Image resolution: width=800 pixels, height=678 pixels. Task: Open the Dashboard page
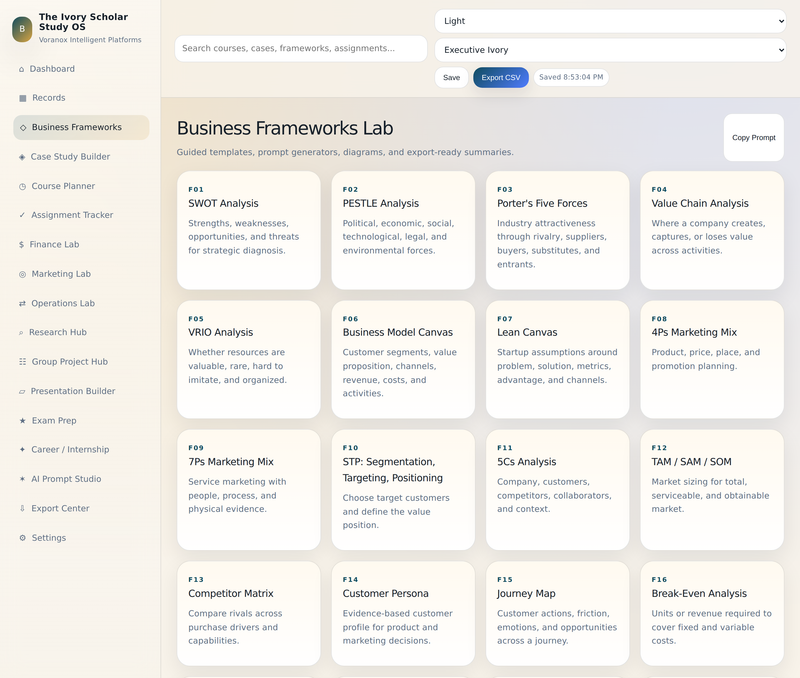point(81,69)
